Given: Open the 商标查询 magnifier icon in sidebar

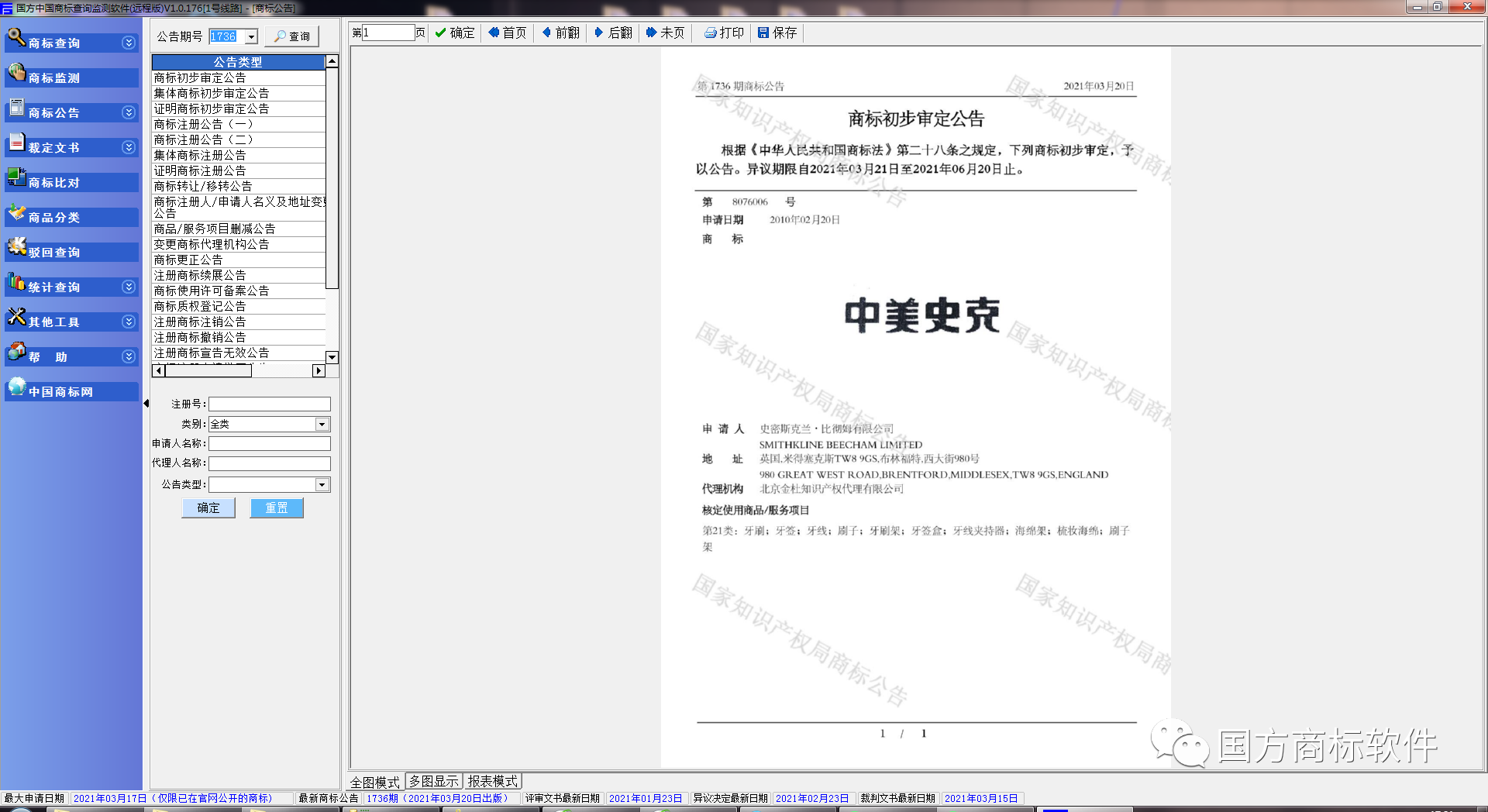Looking at the screenshot, I should (16, 37).
